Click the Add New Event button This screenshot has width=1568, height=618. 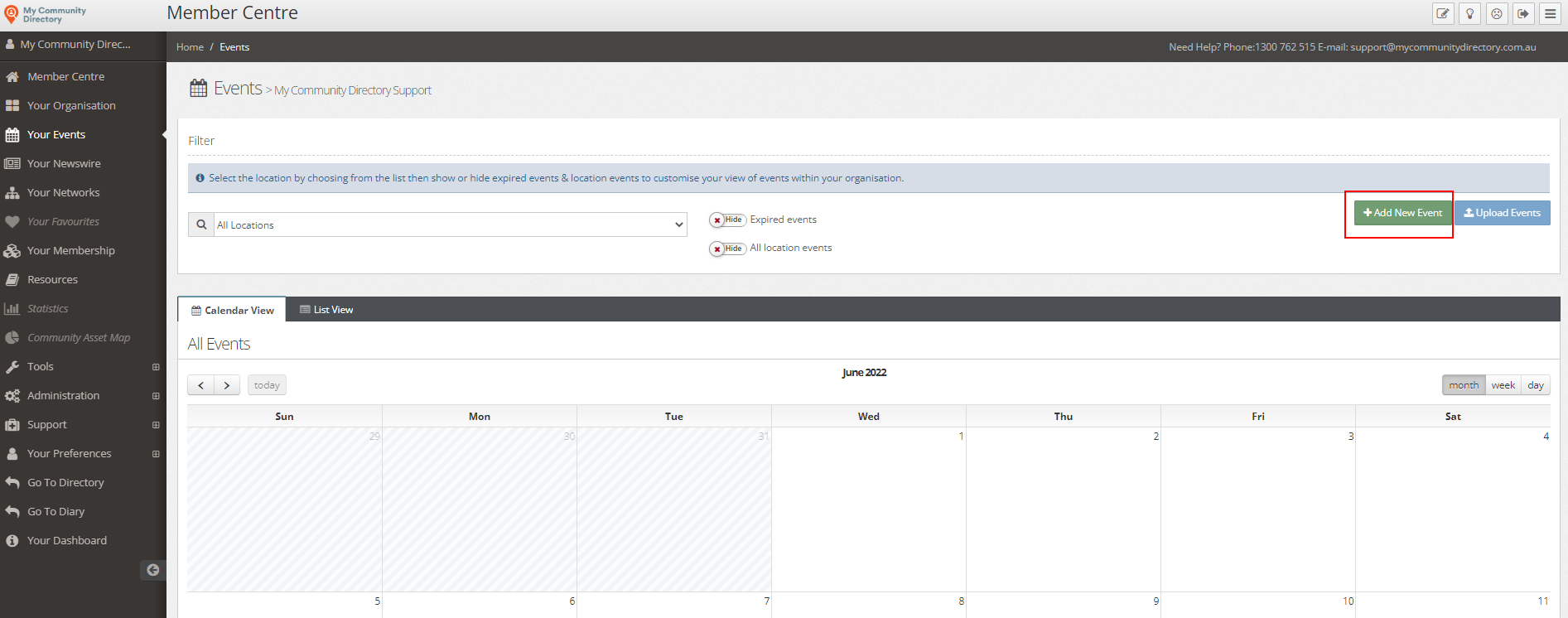[x=1402, y=213]
